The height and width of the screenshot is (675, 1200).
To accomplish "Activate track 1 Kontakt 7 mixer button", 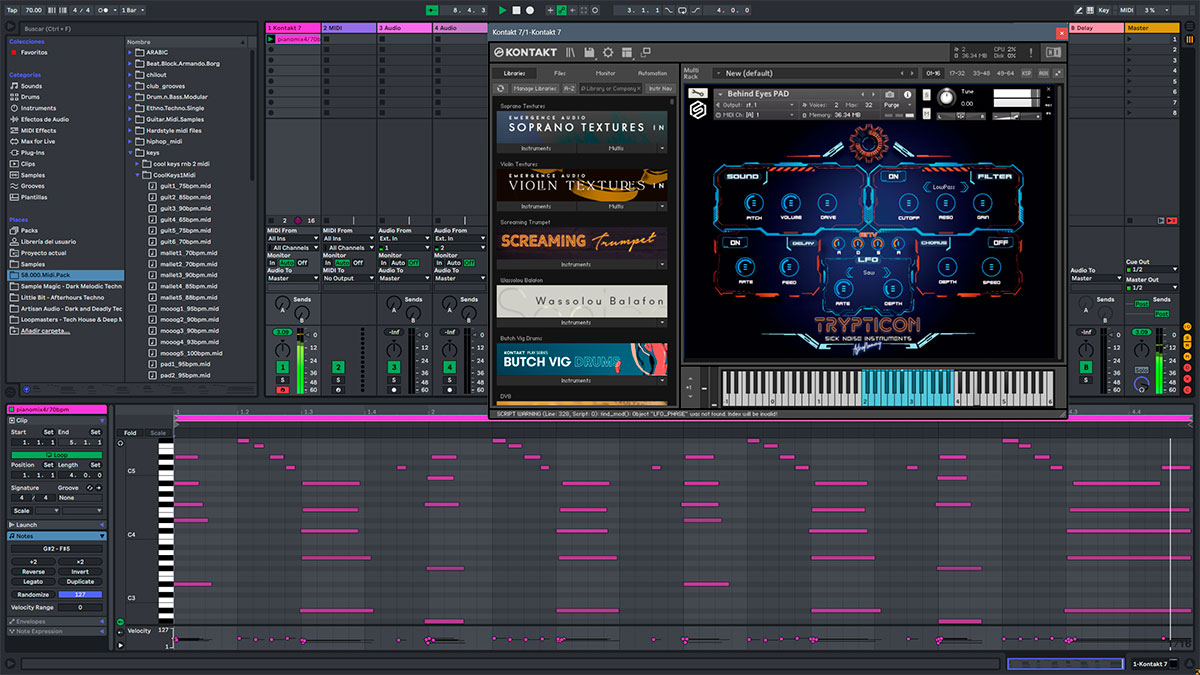I will point(283,367).
